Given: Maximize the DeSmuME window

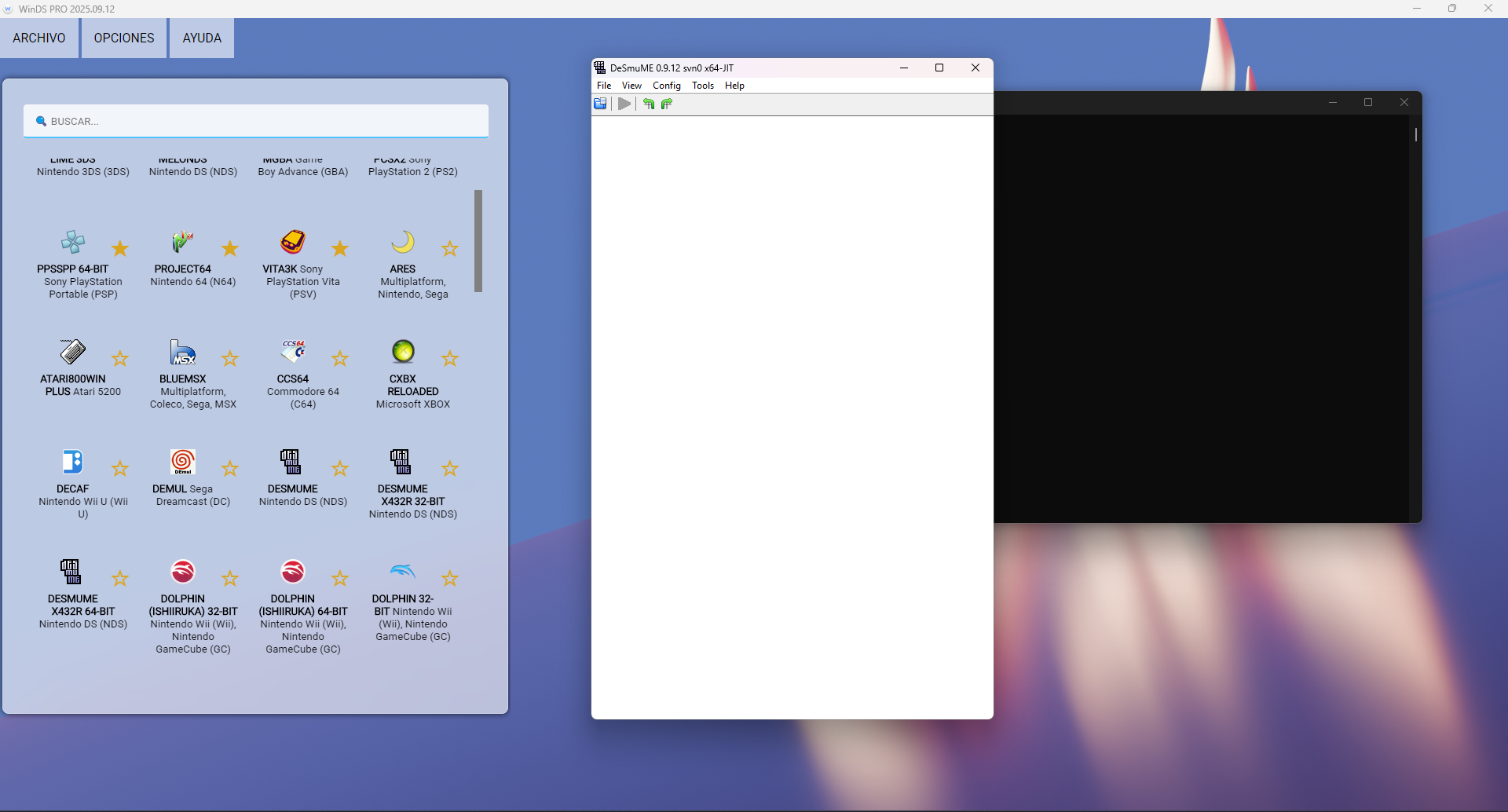Looking at the screenshot, I should (x=939, y=68).
